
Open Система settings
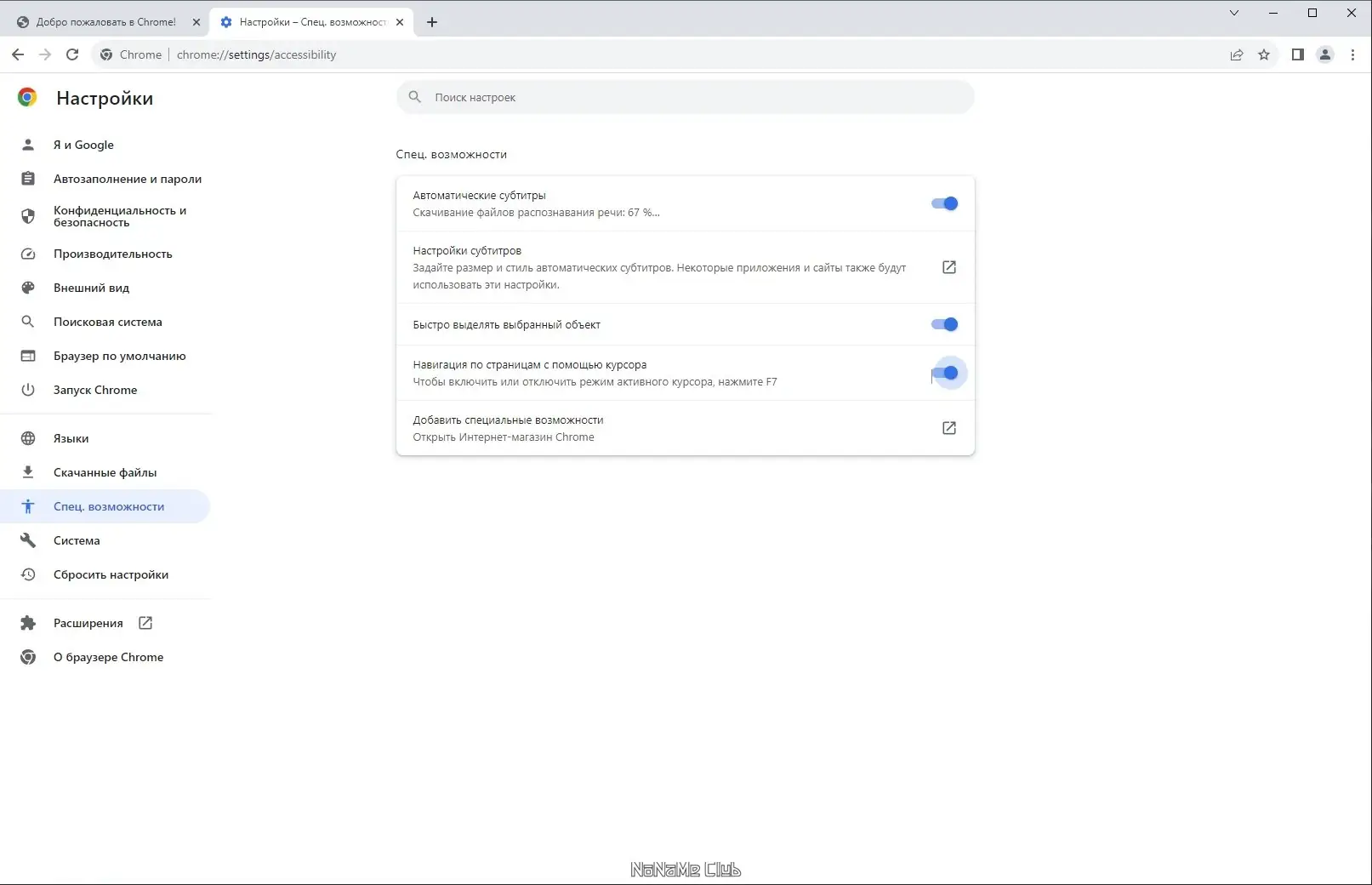click(x=76, y=540)
